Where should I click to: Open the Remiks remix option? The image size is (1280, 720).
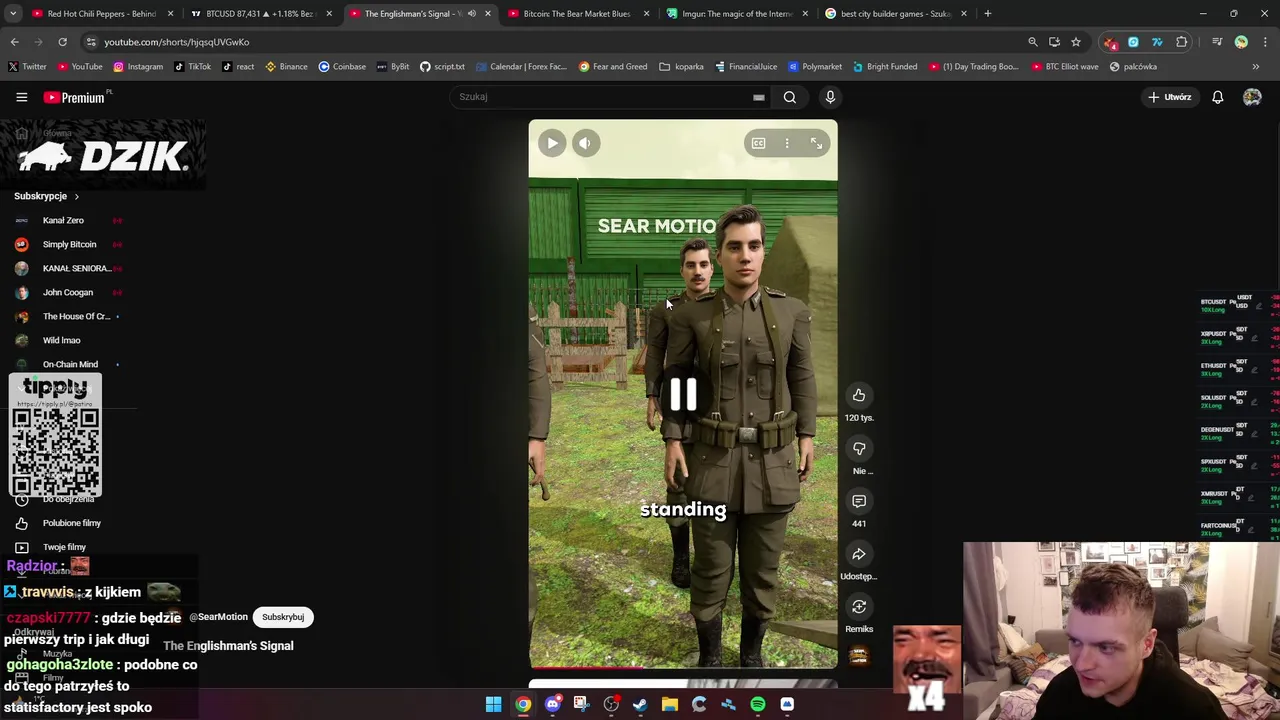tap(859, 607)
